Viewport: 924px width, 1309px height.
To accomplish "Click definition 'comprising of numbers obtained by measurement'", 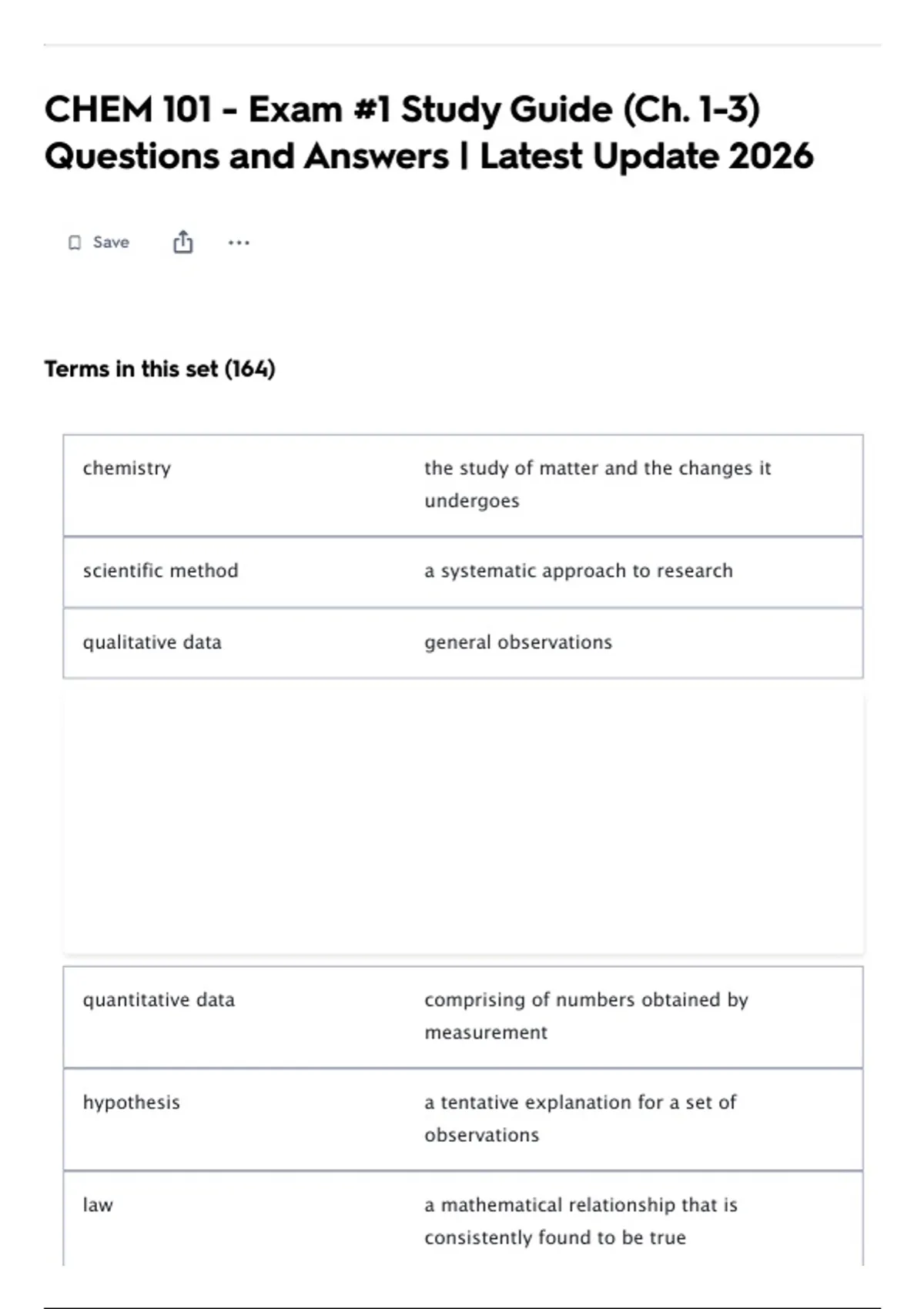I will coord(586,1016).
